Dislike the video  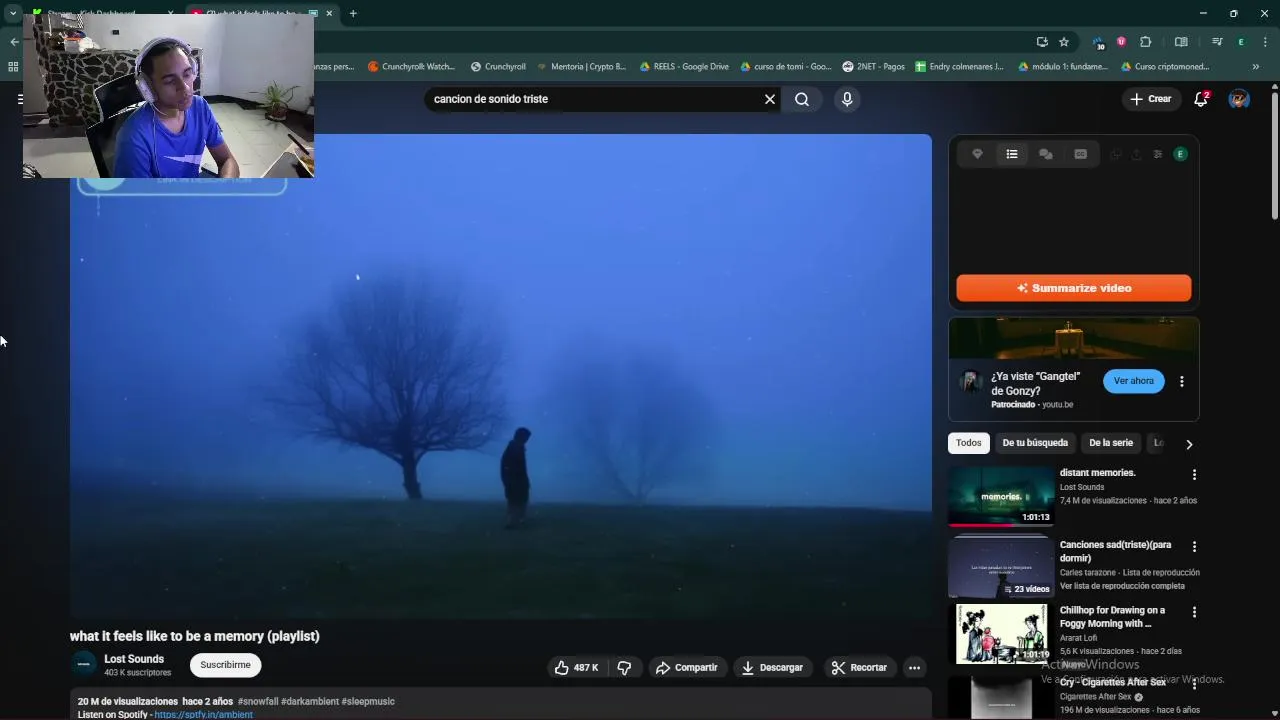point(624,667)
